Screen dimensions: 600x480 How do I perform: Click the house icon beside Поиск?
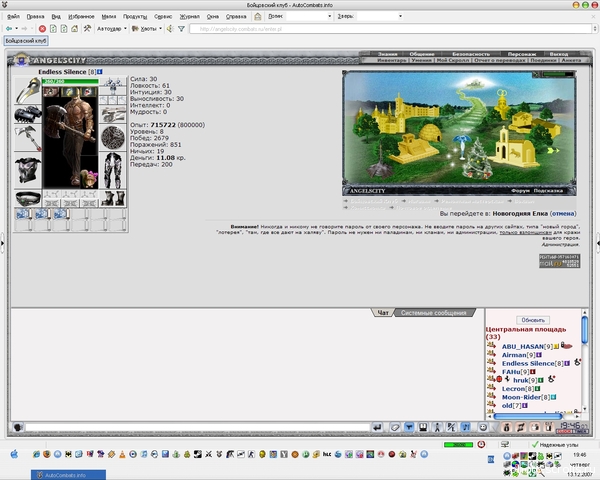point(258,16)
